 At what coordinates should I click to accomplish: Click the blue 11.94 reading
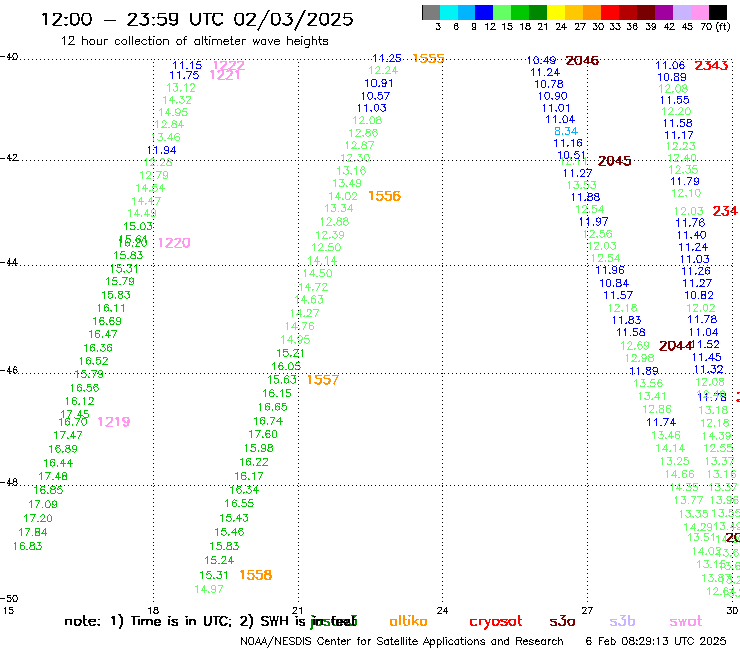pos(161,150)
